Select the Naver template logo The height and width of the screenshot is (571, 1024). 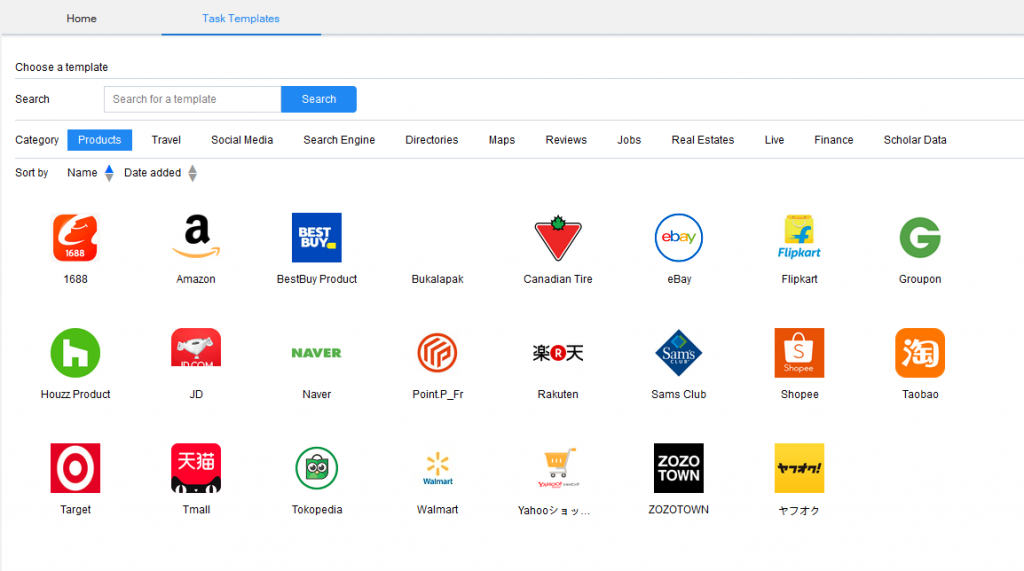pyautogui.click(x=317, y=353)
